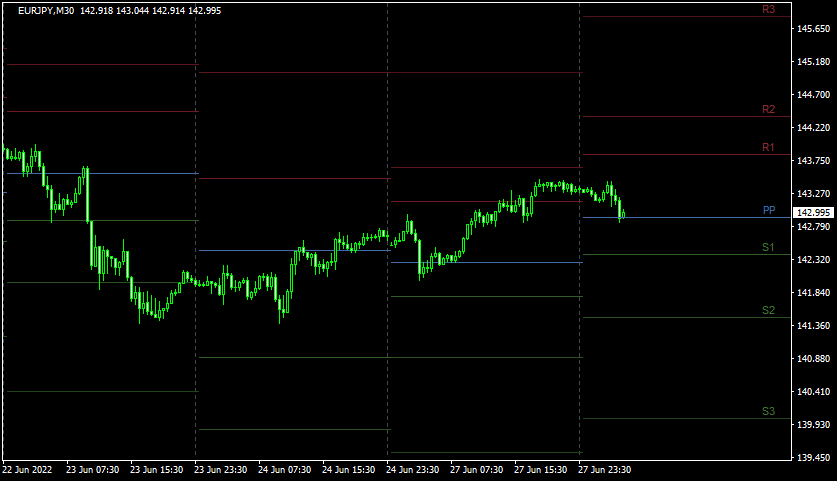Select the PP pivot point label
837x481 pixels.
coord(769,210)
